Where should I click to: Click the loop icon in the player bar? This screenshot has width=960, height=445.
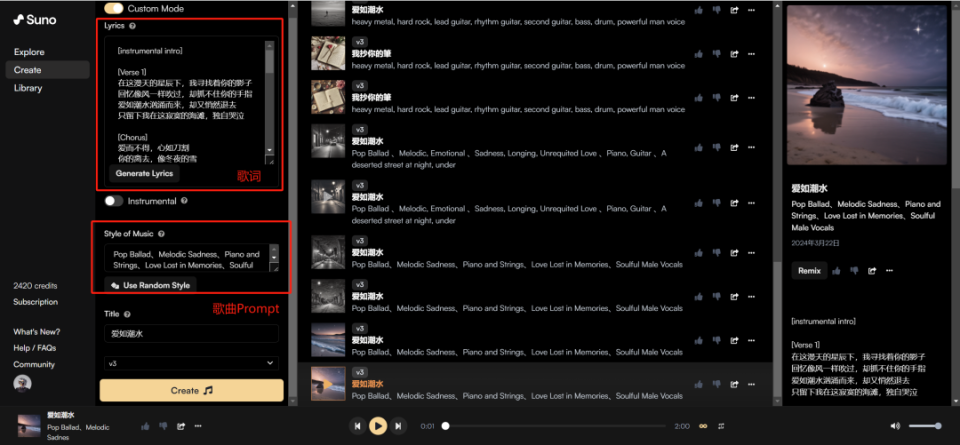703,426
